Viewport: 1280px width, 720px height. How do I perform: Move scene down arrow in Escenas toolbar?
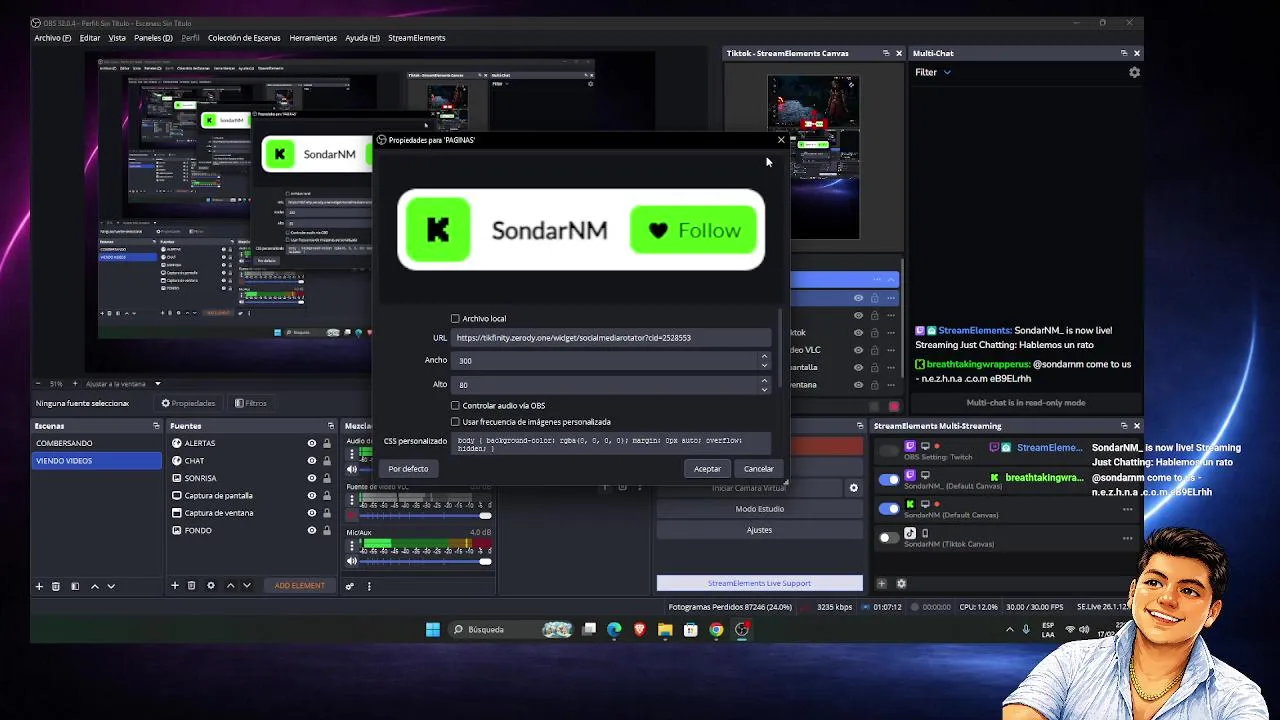[x=111, y=586]
